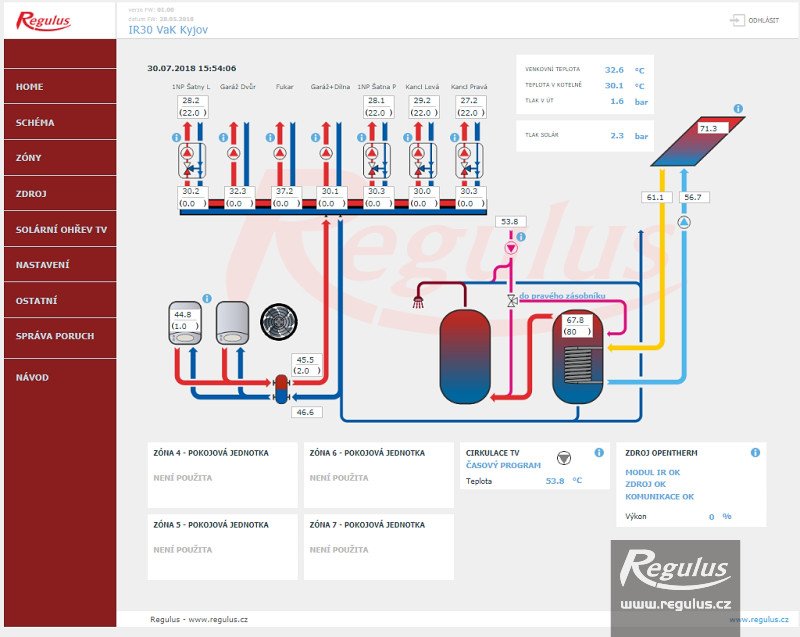The width and height of the screenshot is (800, 637).
Task: Click the right tank with coil
Action: click(578, 356)
